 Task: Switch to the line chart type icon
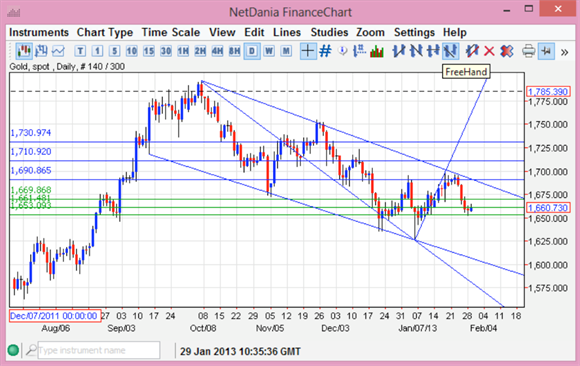coord(58,51)
